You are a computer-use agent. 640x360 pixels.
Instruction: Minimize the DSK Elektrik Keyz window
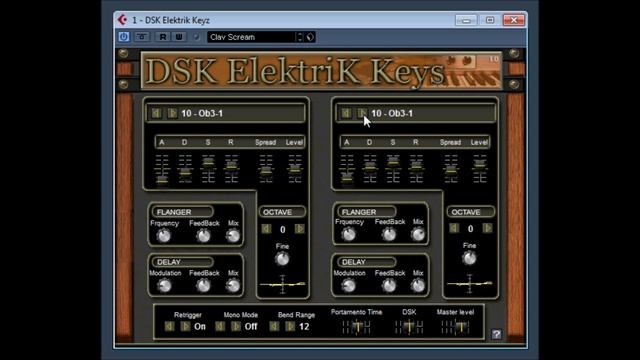[x=466, y=20]
